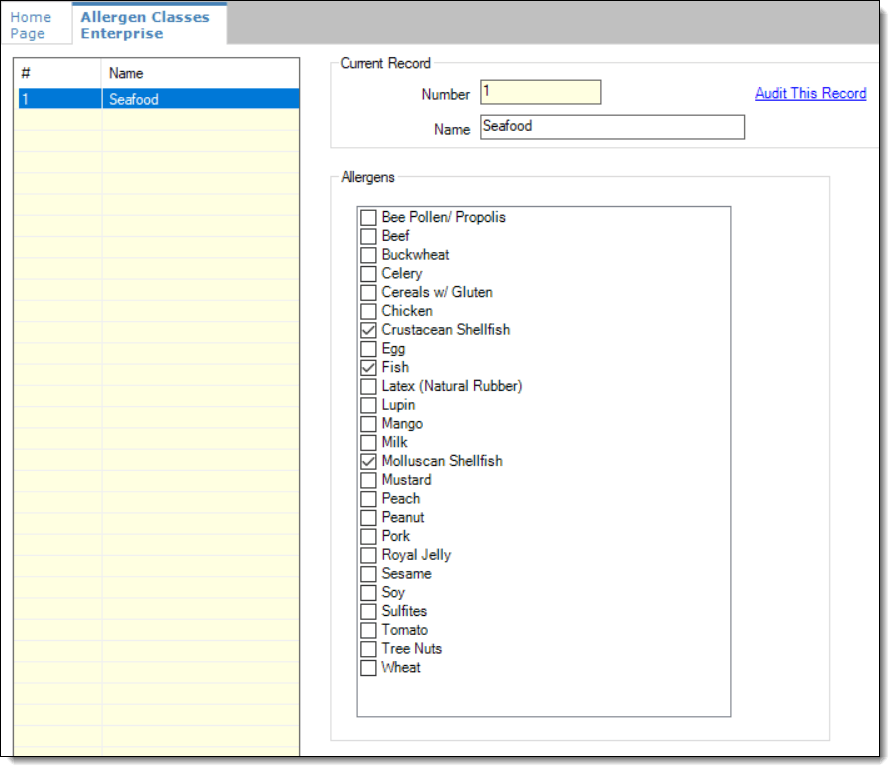
Task: Enable the Milk checkbox
Action: click(x=368, y=443)
